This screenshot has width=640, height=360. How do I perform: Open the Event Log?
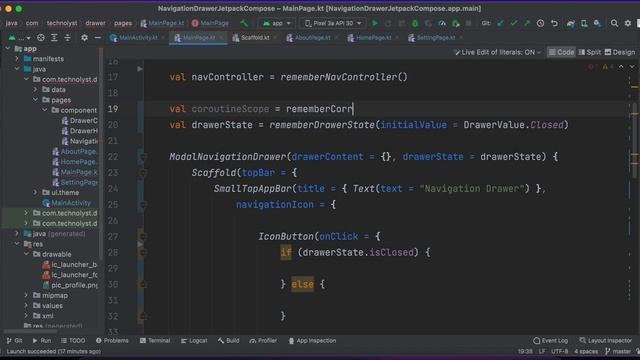[x=551, y=340]
